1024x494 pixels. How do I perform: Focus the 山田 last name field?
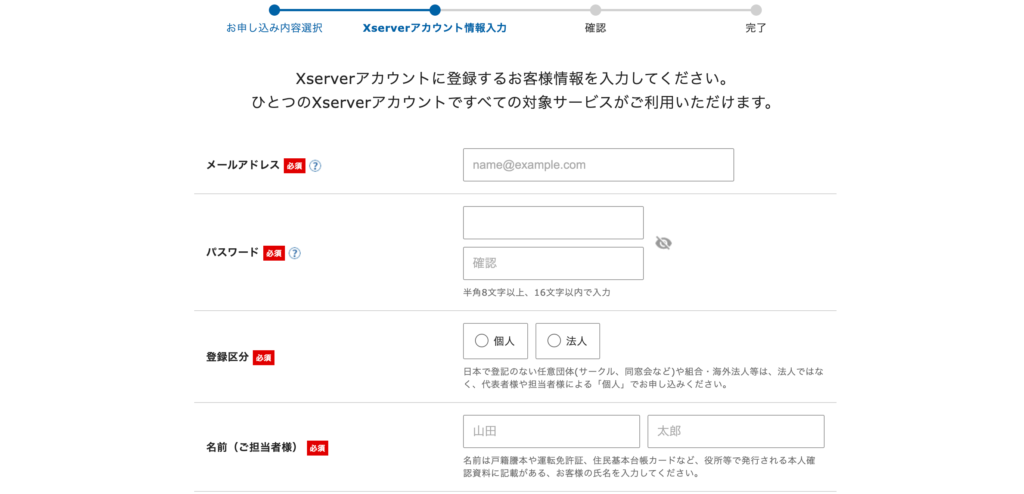pyautogui.click(x=551, y=431)
